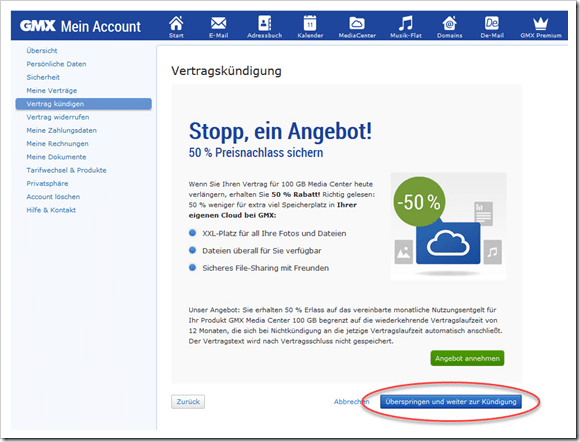Go to Übersicht in sidebar
The image size is (580, 442).
(x=42, y=51)
